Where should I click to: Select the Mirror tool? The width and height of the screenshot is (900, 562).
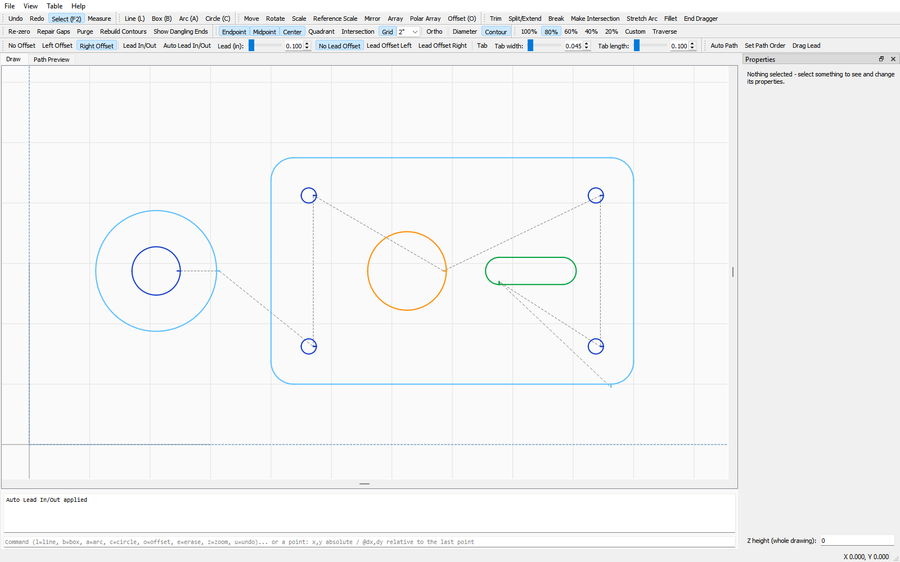373,18
